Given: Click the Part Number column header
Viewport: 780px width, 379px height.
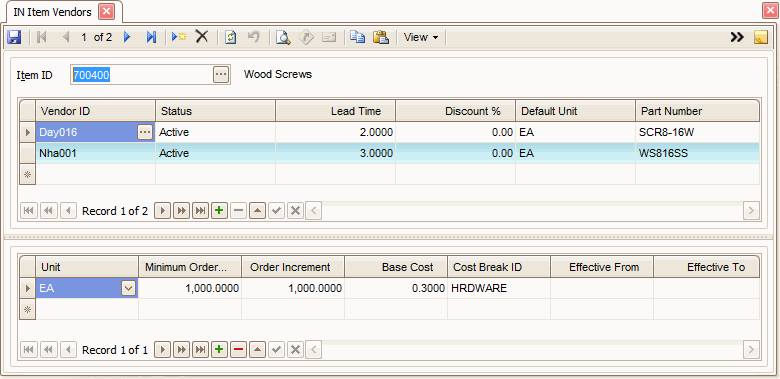Looking at the screenshot, I should coord(697,111).
